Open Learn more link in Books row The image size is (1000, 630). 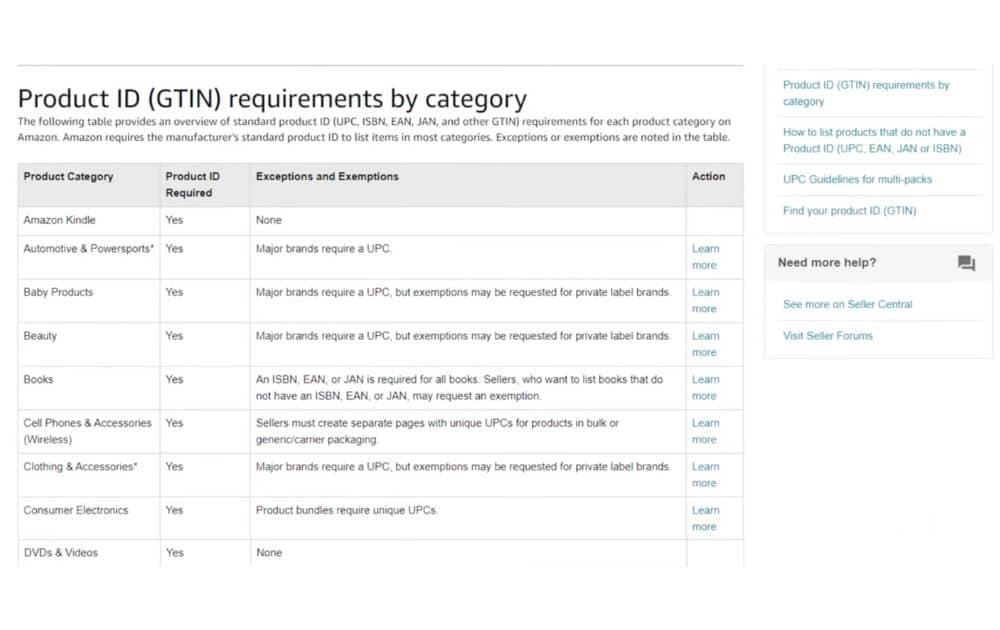(x=705, y=388)
